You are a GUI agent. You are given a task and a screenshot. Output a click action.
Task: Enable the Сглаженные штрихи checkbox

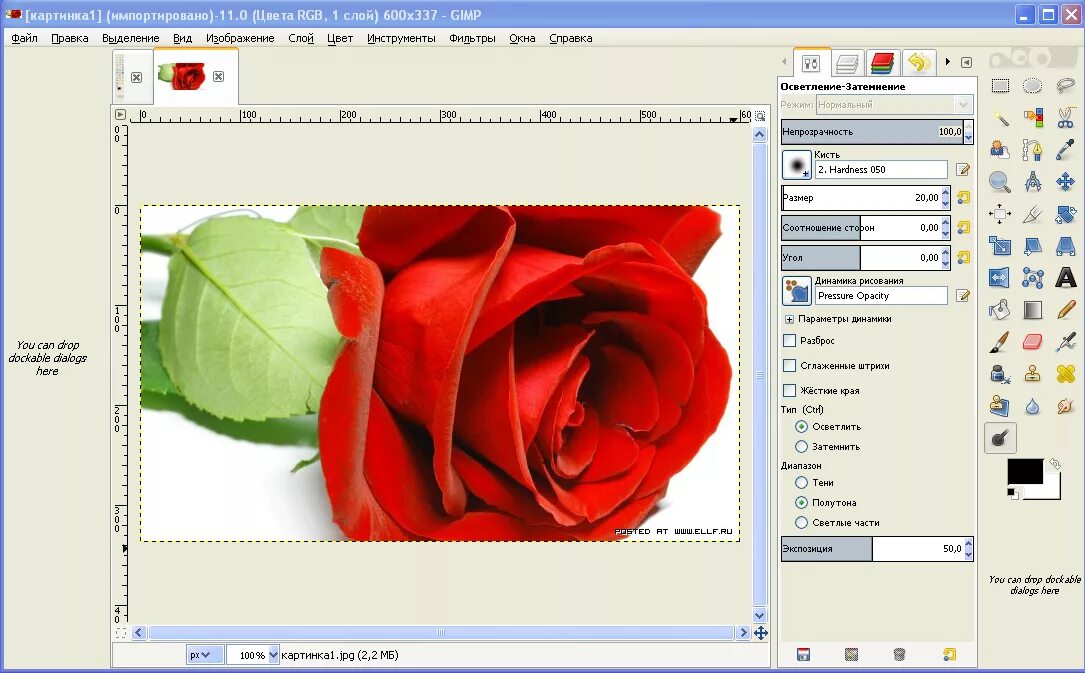790,365
